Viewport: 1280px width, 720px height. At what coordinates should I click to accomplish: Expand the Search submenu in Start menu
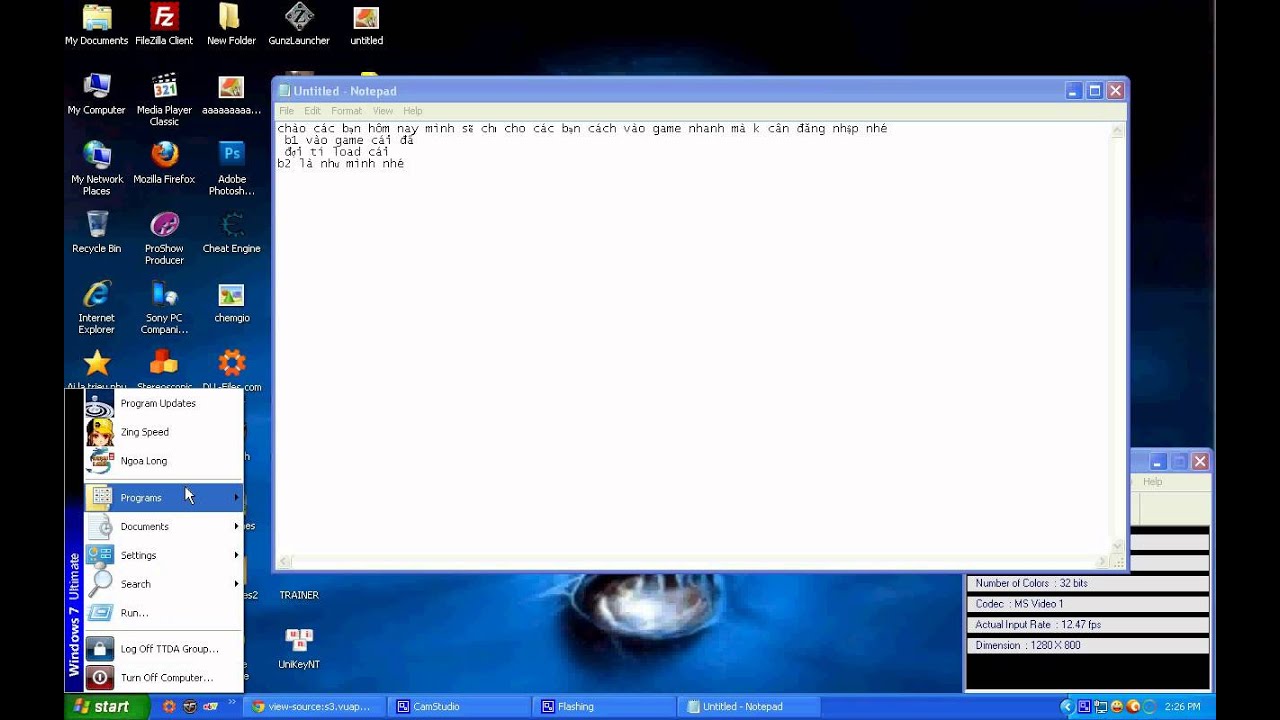(x=164, y=584)
